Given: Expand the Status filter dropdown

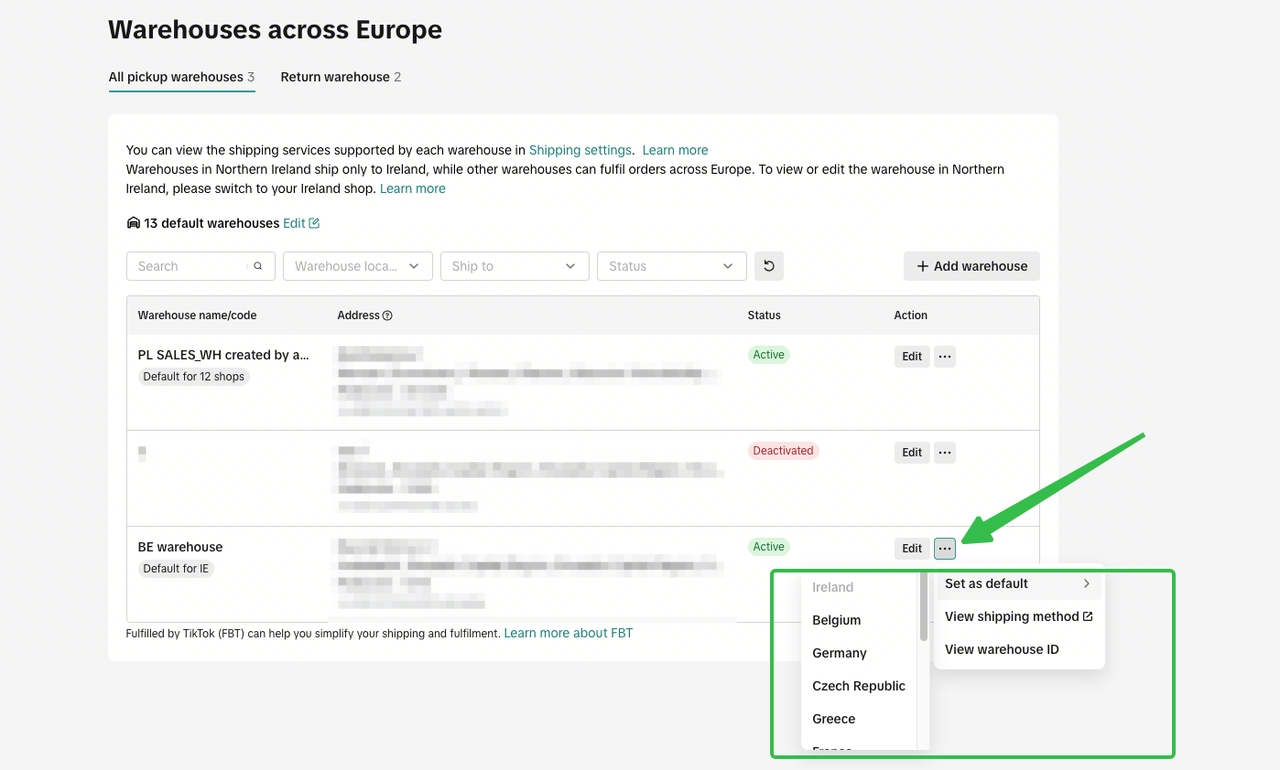Looking at the screenshot, I should pyautogui.click(x=672, y=266).
